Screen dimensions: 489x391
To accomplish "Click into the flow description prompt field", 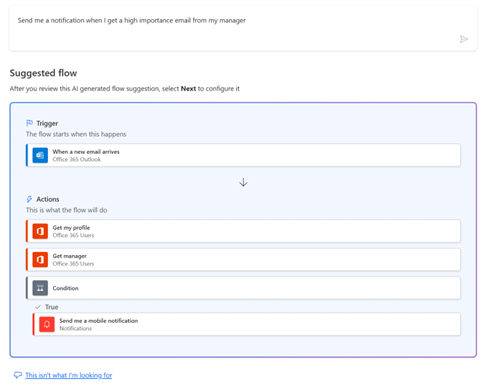I will 243,28.
